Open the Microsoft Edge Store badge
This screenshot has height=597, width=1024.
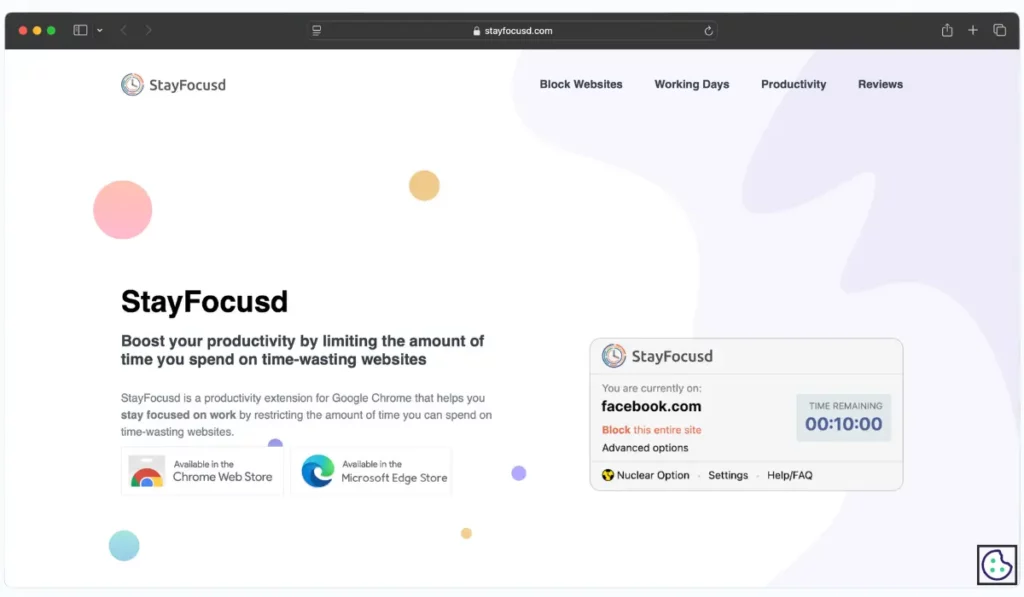tap(372, 471)
